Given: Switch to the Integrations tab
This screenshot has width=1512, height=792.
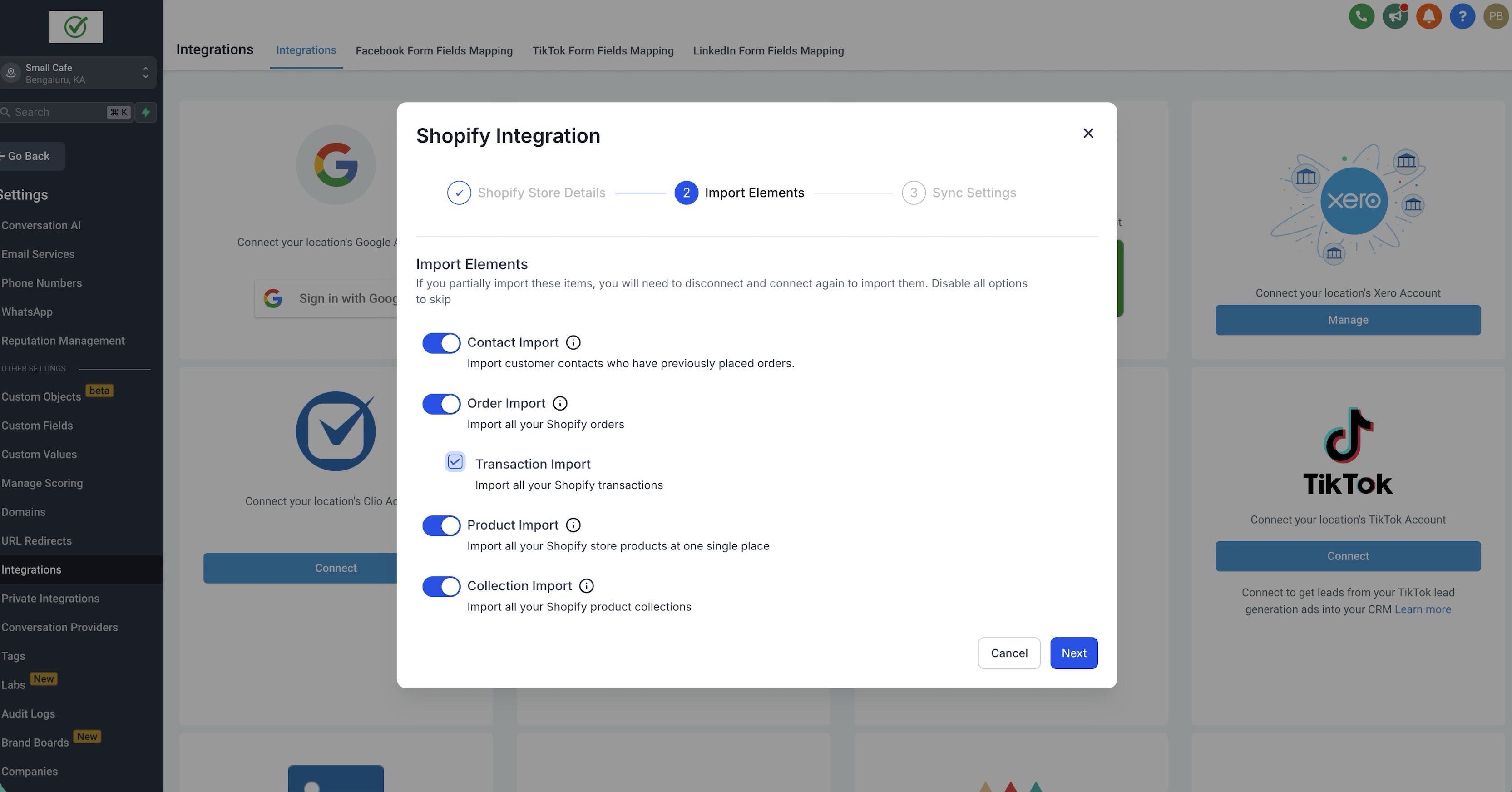Looking at the screenshot, I should (x=306, y=50).
